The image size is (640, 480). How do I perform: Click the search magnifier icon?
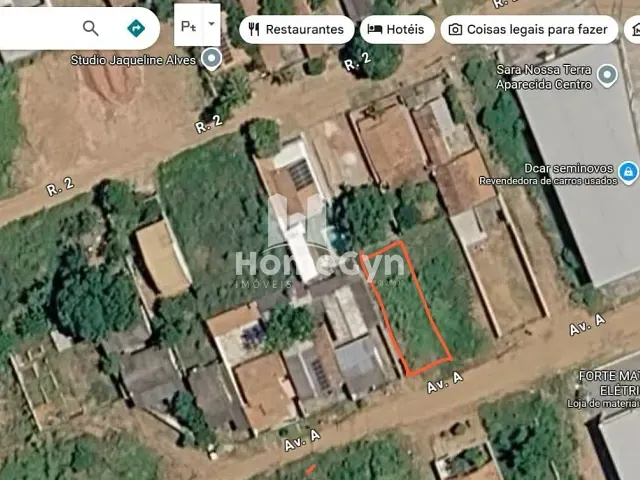click(91, 29)
